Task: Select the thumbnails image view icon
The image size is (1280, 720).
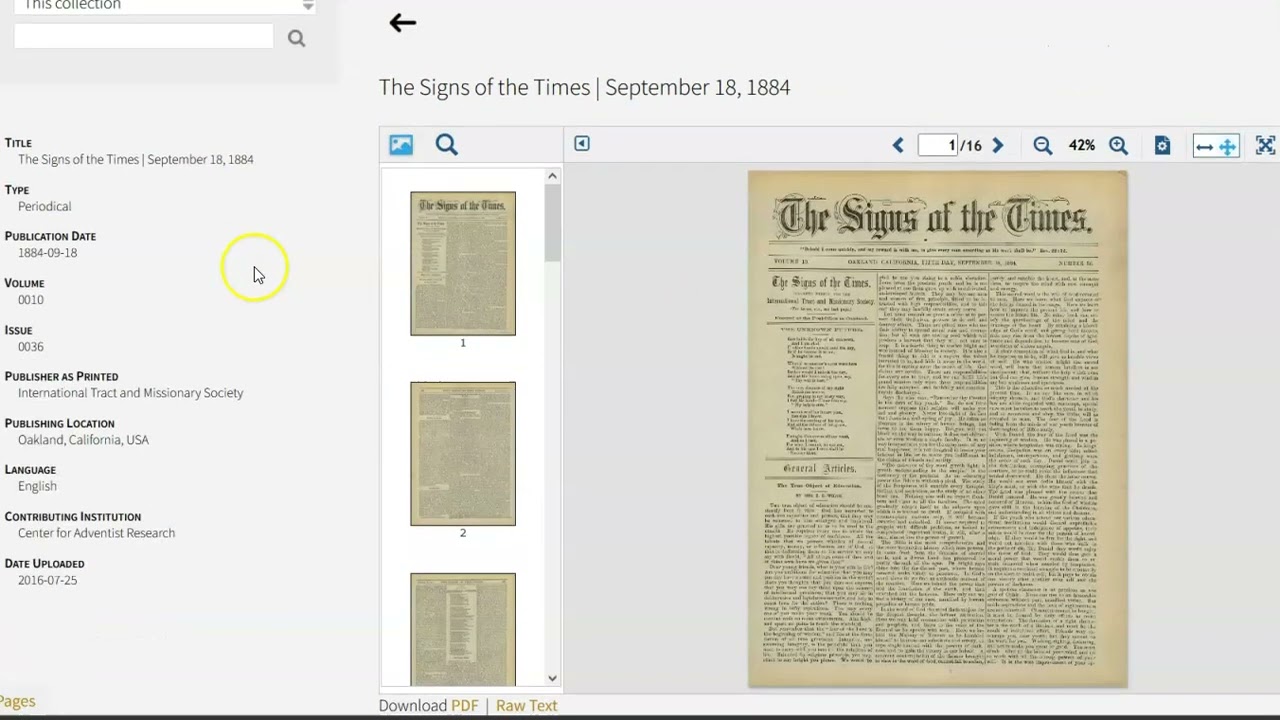Action: coord(401,145)
